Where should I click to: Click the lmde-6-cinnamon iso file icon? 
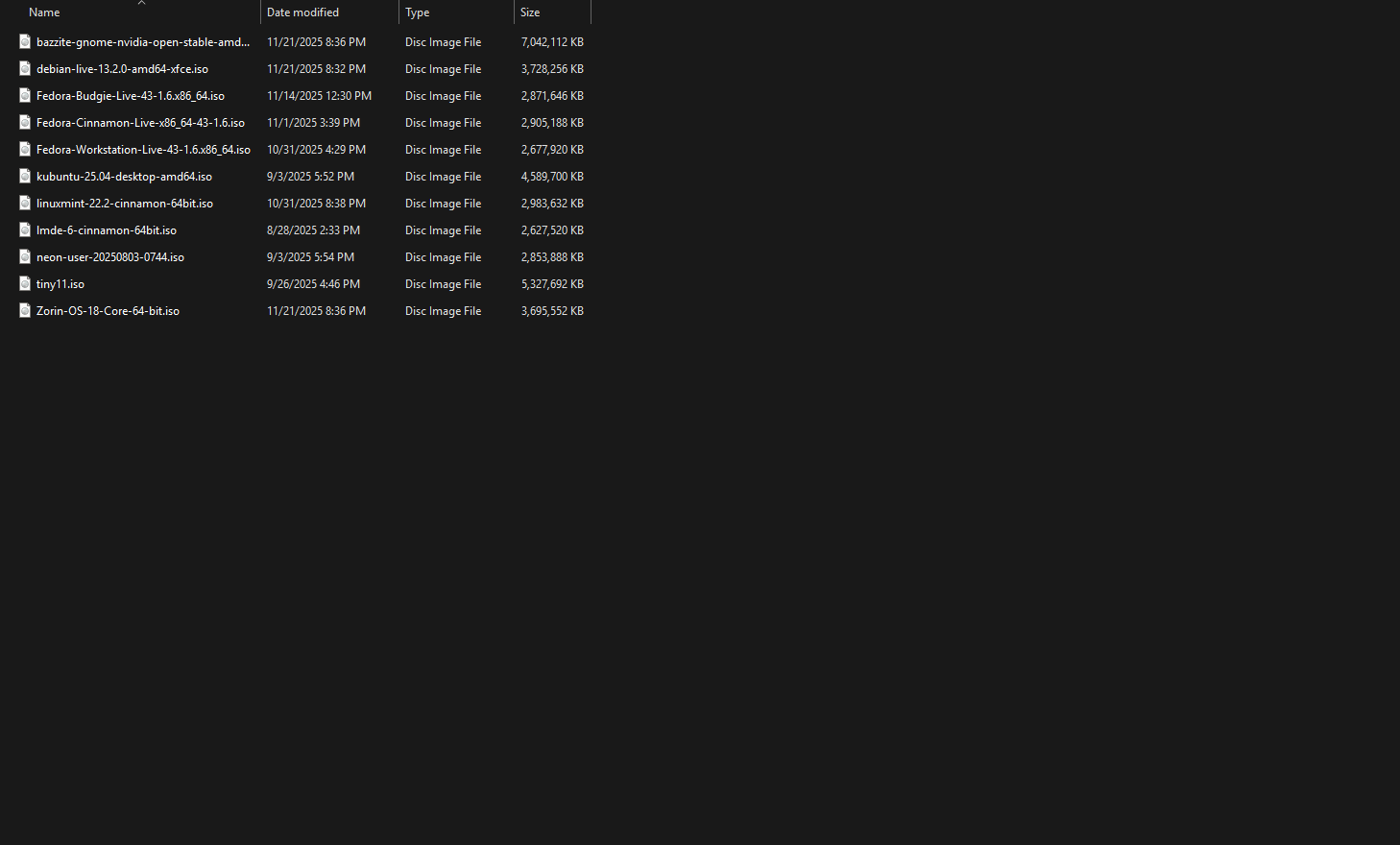(25, 229)
